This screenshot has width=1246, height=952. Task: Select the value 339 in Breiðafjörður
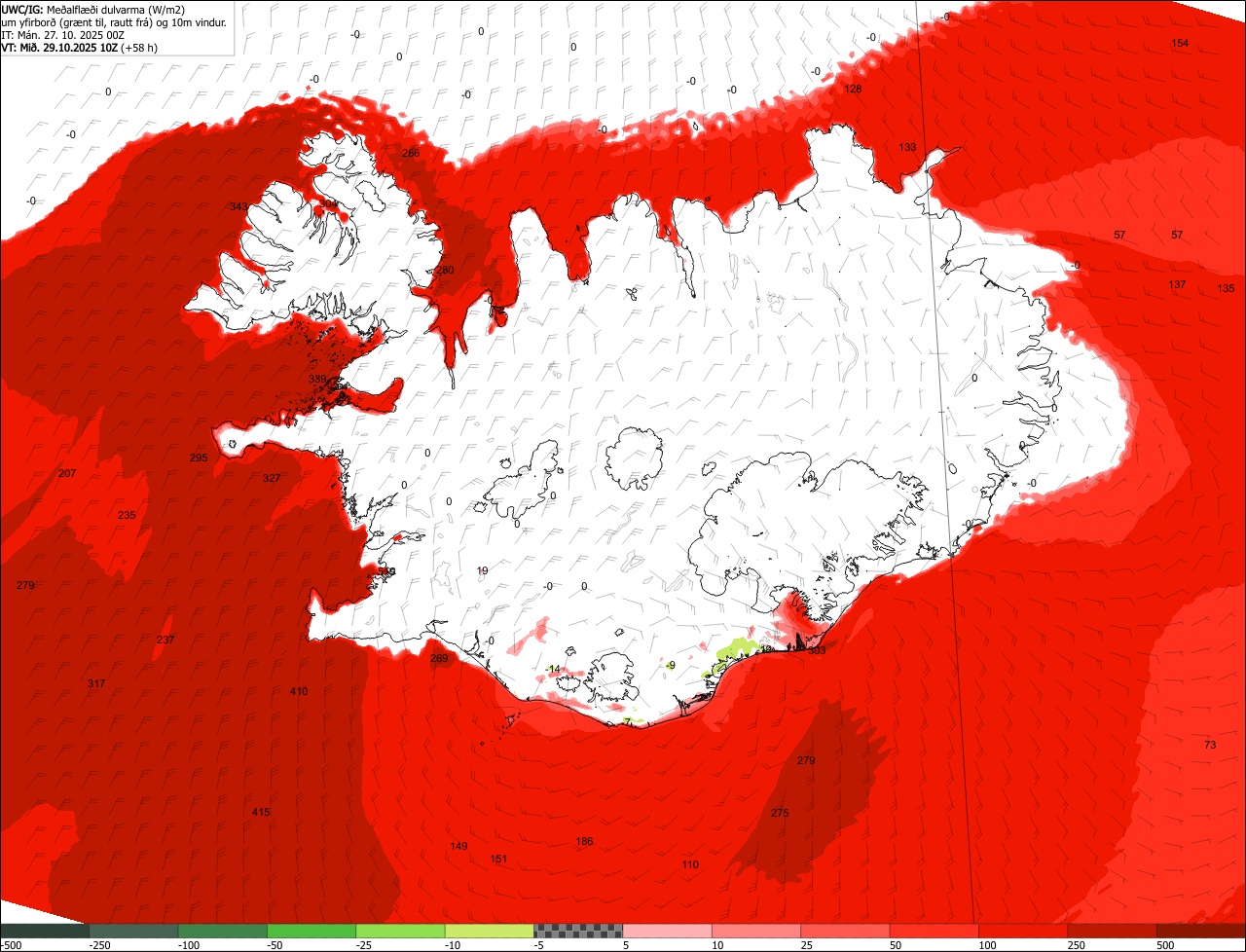click(x=317, y=379)
